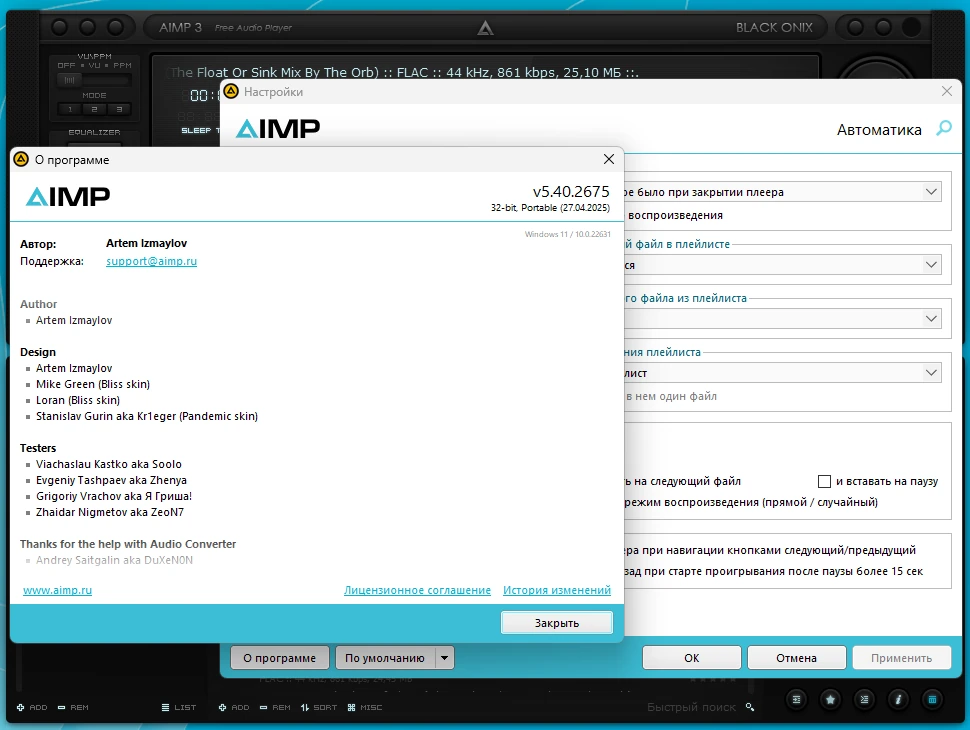This screenshot has width=970, height=730.
Task: Open the dropdown under "файла из плейлиста" group
Action: (931, 319)
